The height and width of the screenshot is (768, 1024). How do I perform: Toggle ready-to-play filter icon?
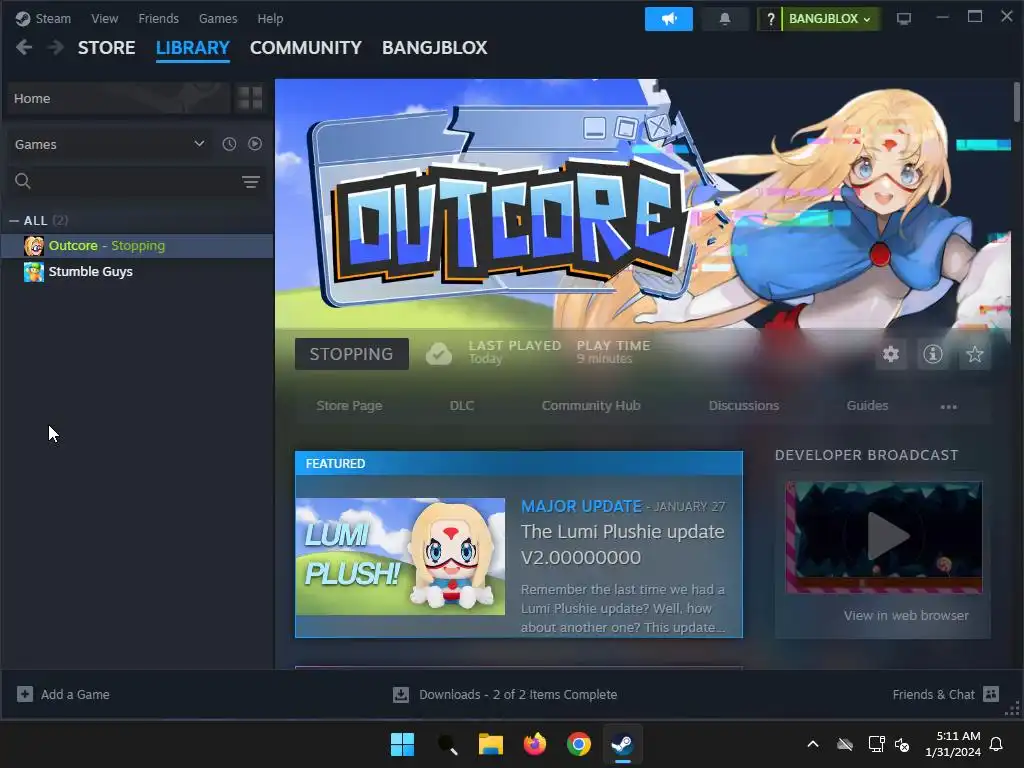(255, 144)
